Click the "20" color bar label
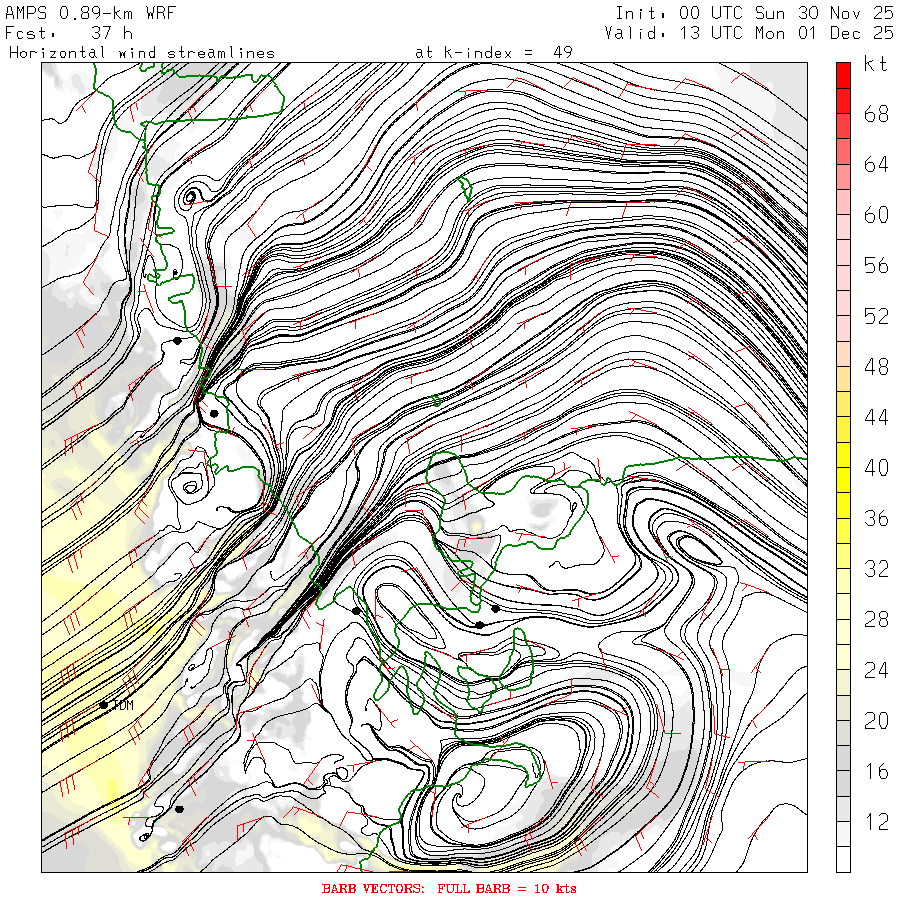The height and width of the screenshot is (900, 900). coord(876,721)
